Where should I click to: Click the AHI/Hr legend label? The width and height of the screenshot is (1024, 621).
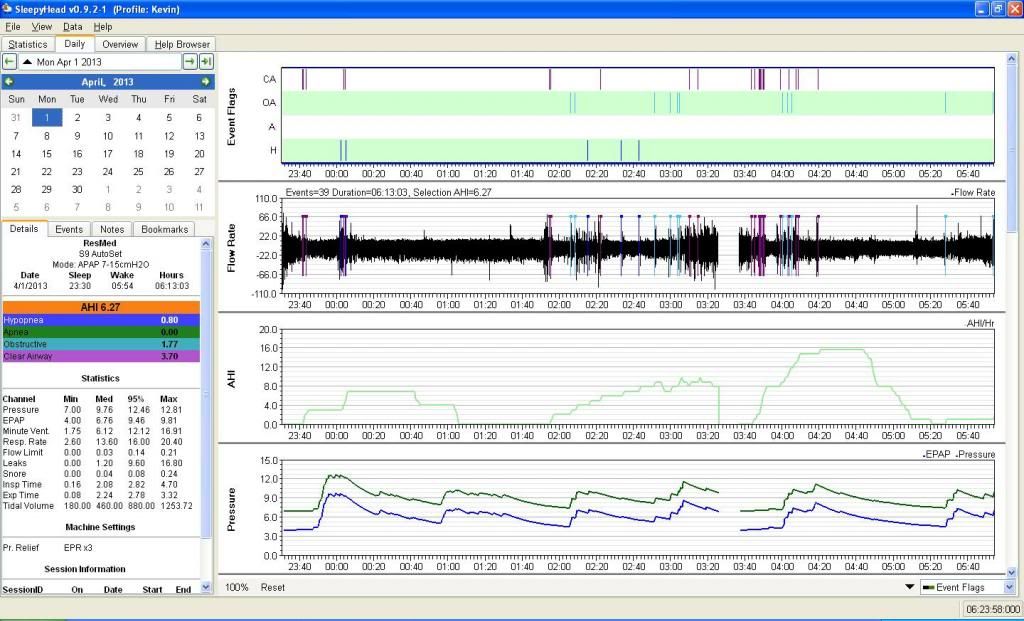980,324
